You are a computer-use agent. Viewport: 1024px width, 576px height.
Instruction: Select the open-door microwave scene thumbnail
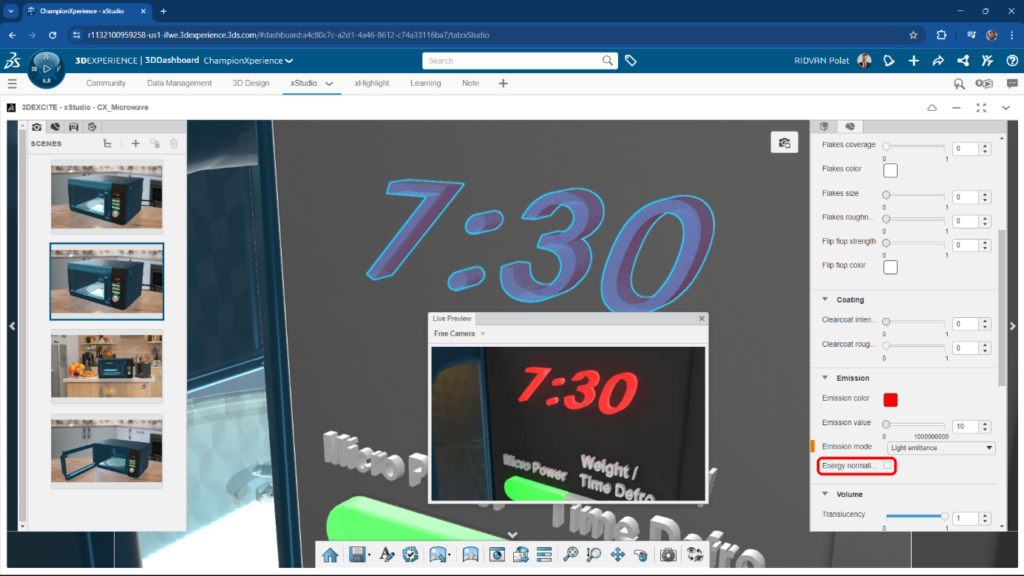click(107, 451)
